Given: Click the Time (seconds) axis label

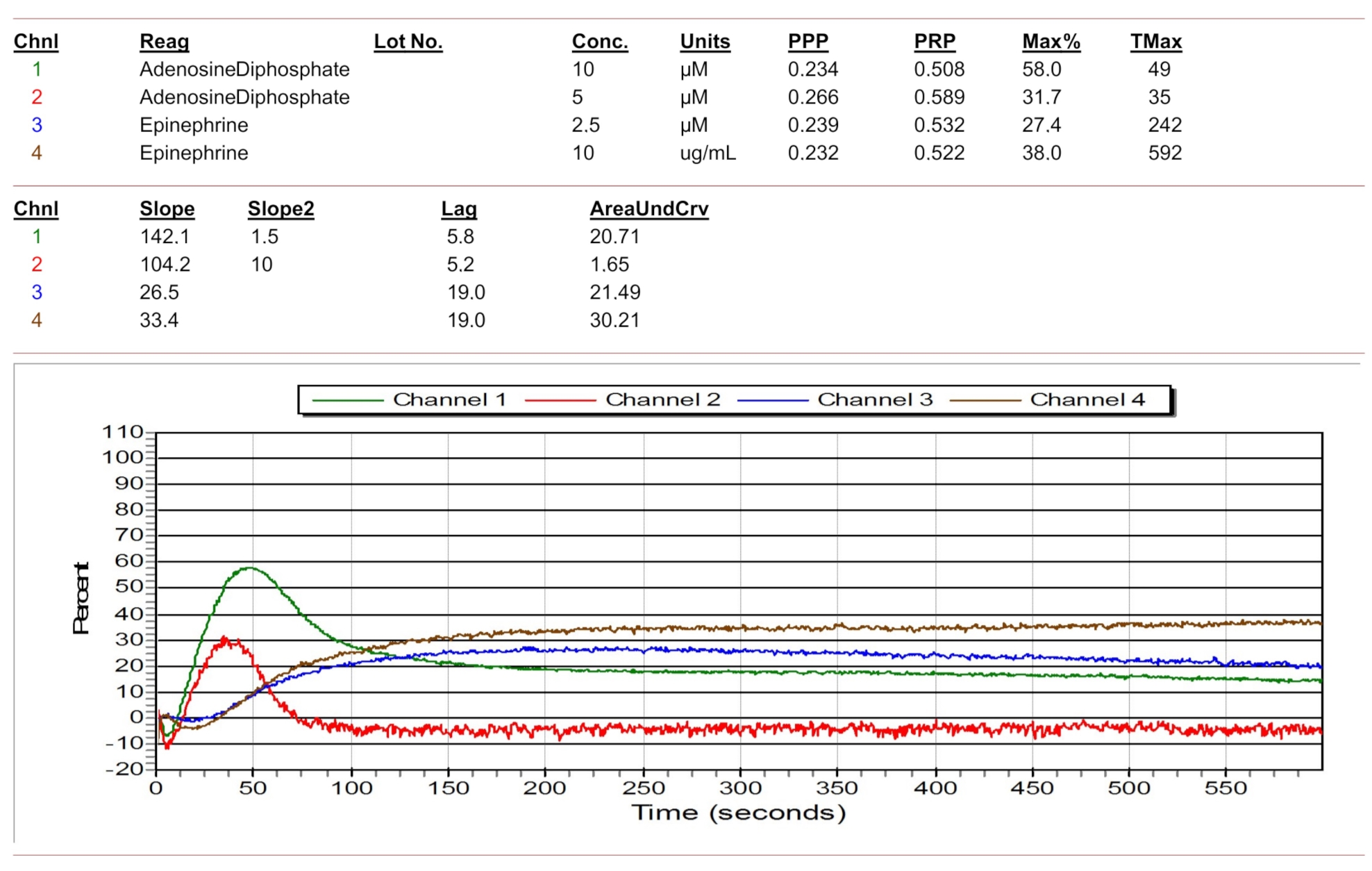Looking at the screenshot, I should click(738, 813).
